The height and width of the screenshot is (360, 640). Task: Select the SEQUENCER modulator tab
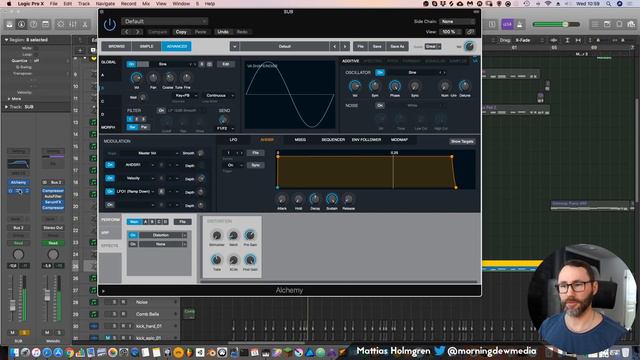click(x=333, y=140)
